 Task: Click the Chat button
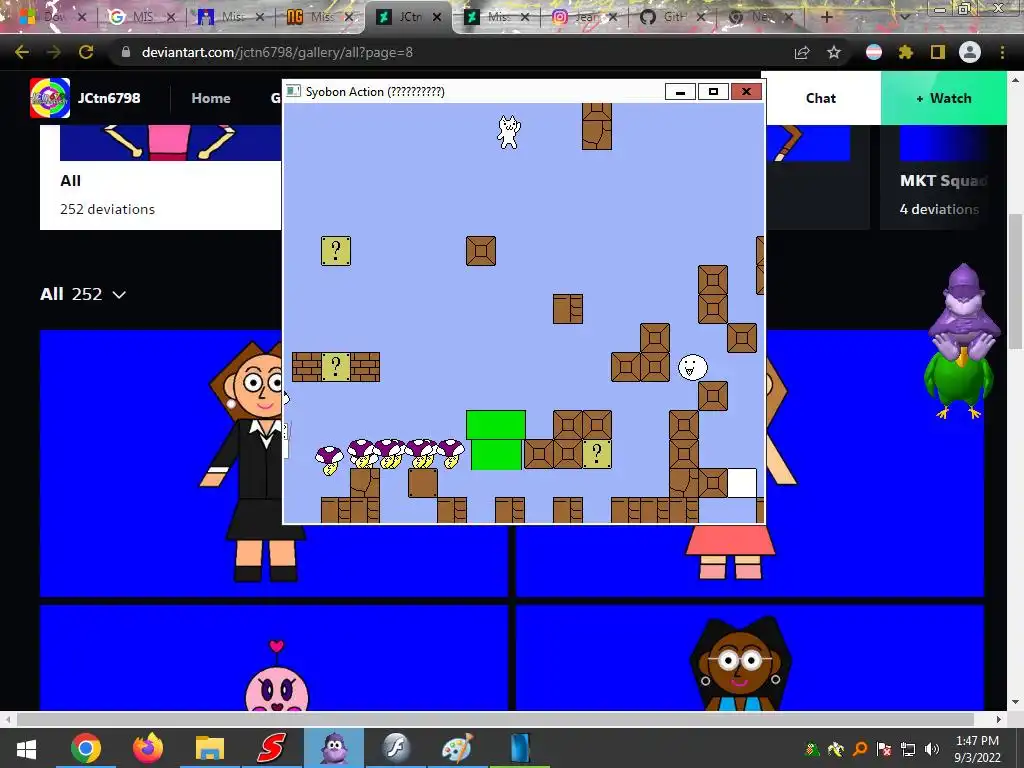821,98
